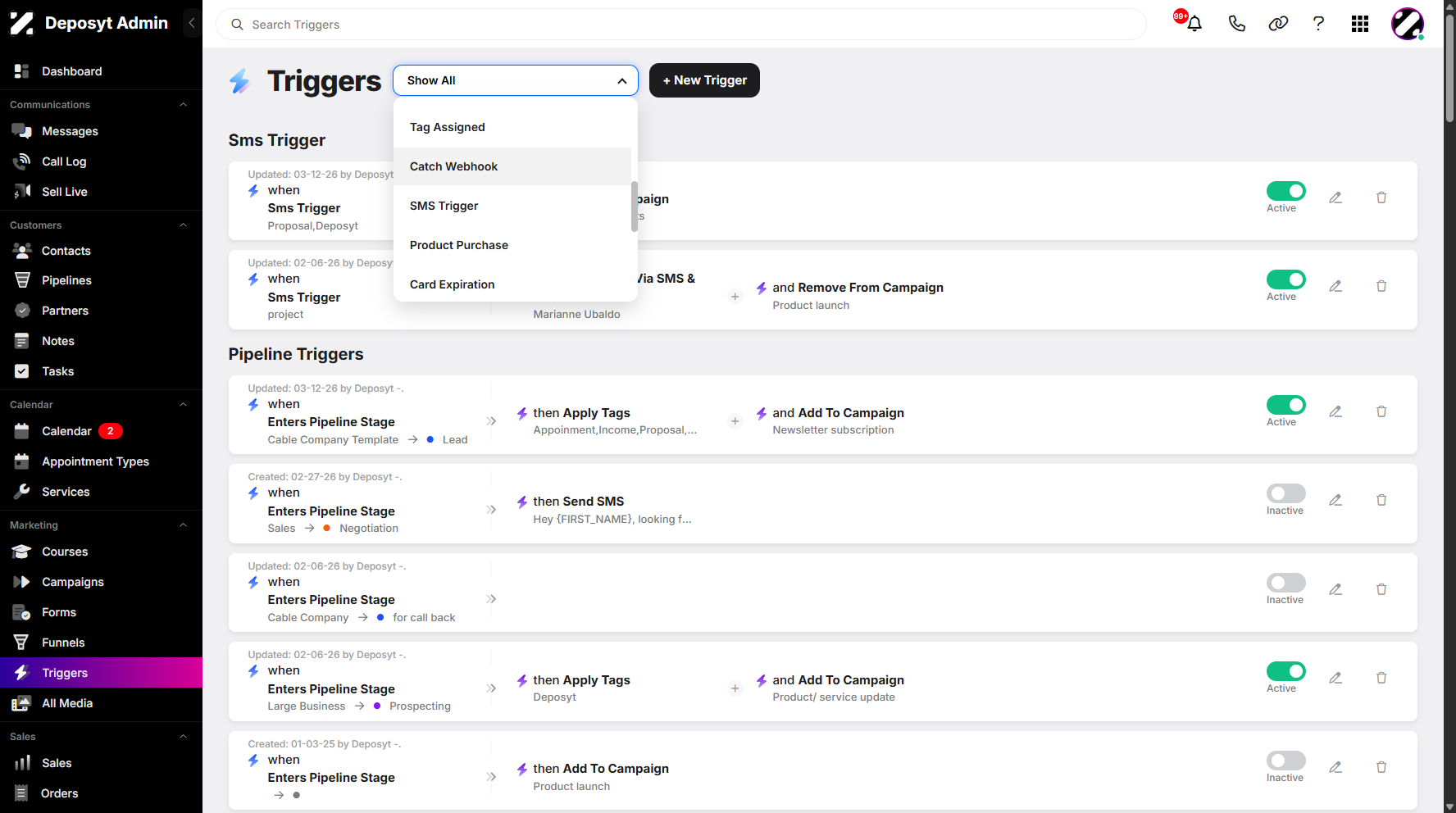Click the help question mark icon
The height and width of the screenshot is (813, 1456).
1318,24
